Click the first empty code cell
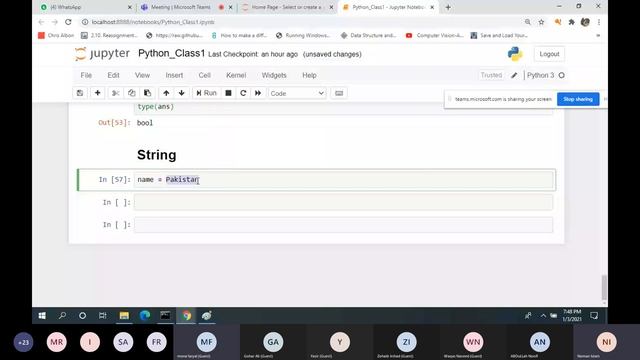 [x=344, y=202]
